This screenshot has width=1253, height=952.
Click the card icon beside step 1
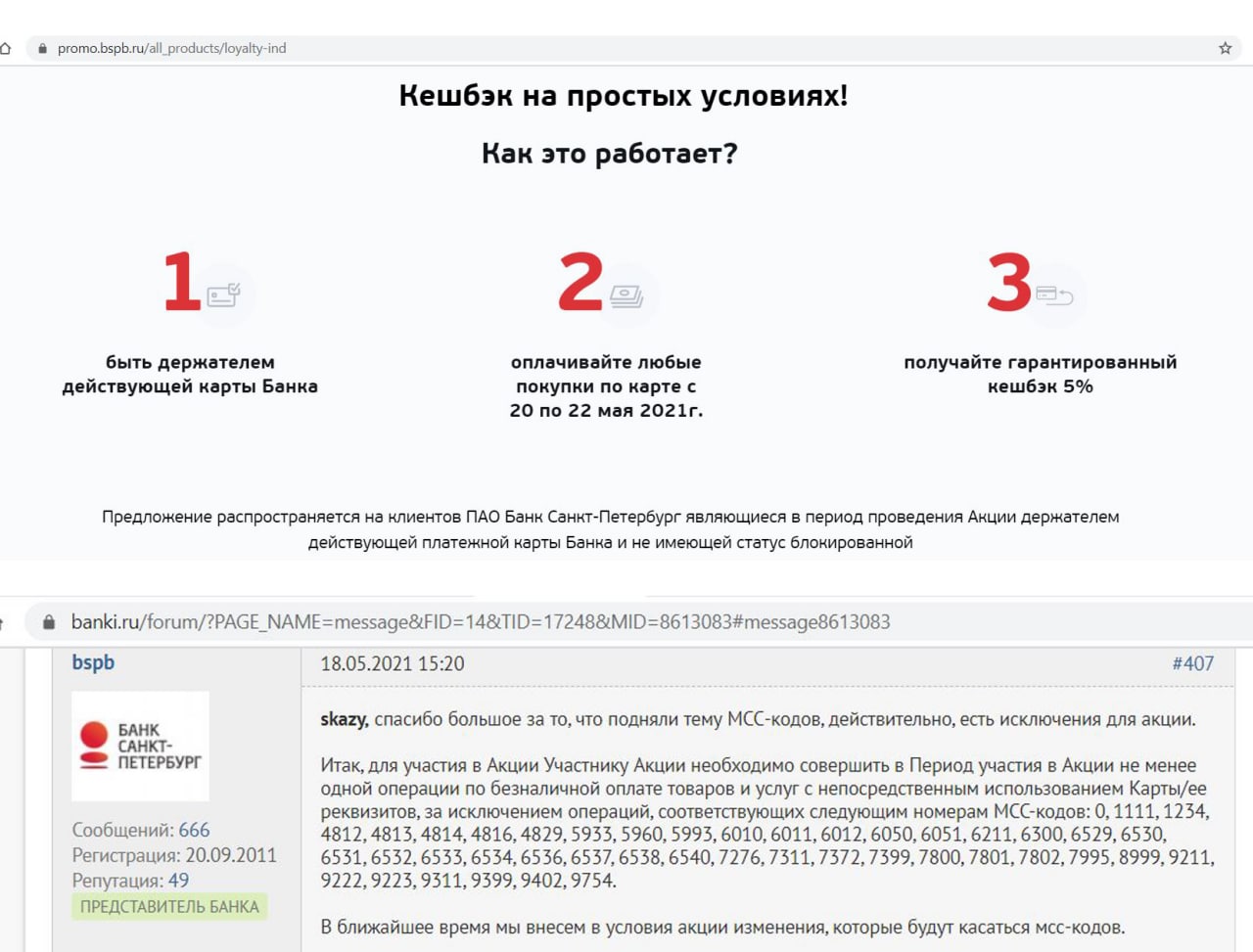[x=224, y=294]
